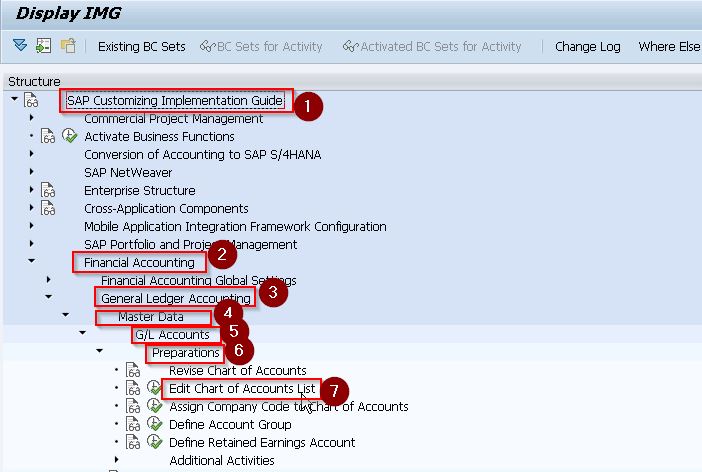This screenshot has height=472, width=702.
Task: Select Master Data row text
Action: click(x=151, y=317)
